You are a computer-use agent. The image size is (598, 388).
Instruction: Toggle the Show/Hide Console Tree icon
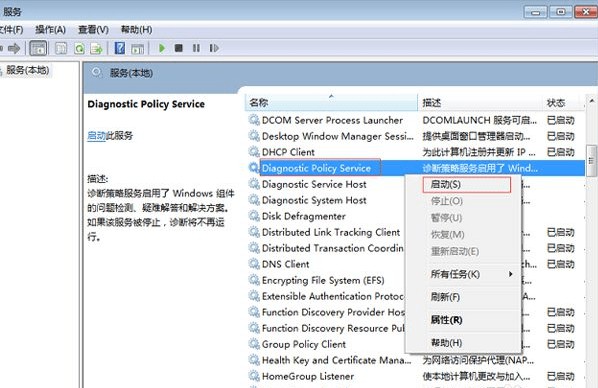tap(38, 48)
